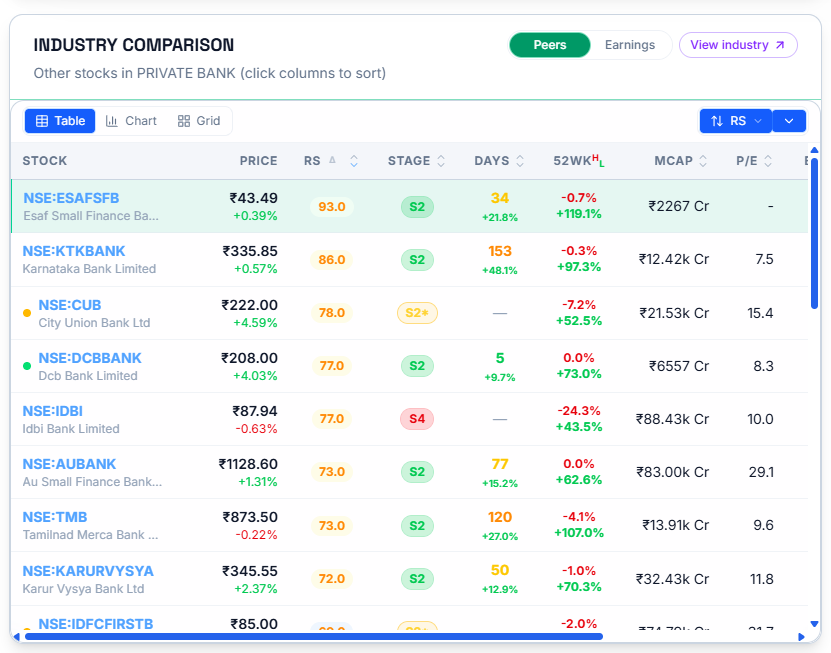
Task: Open the NSE:IDFCFIRSTB stock link
Action: tap(95, 624)
